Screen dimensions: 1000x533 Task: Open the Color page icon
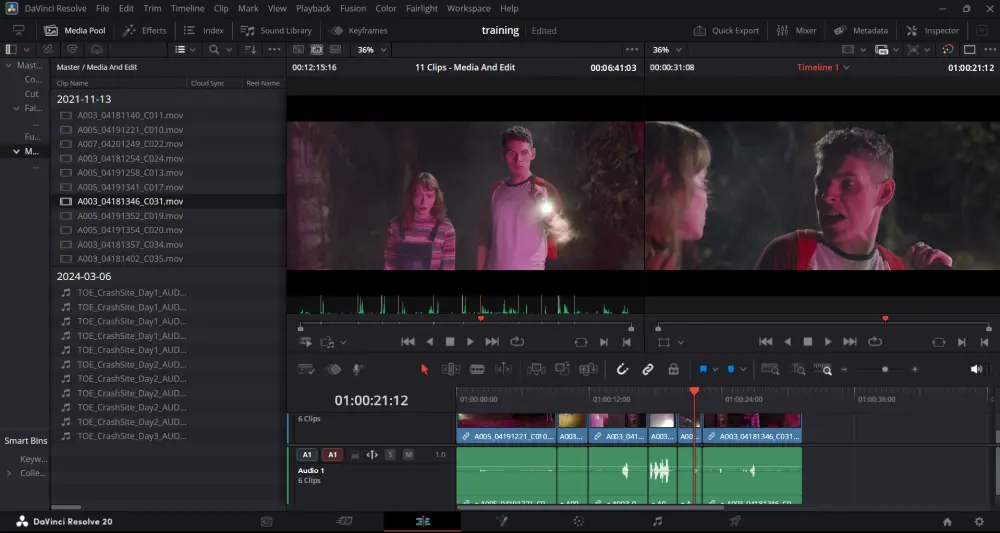[578, 522]
